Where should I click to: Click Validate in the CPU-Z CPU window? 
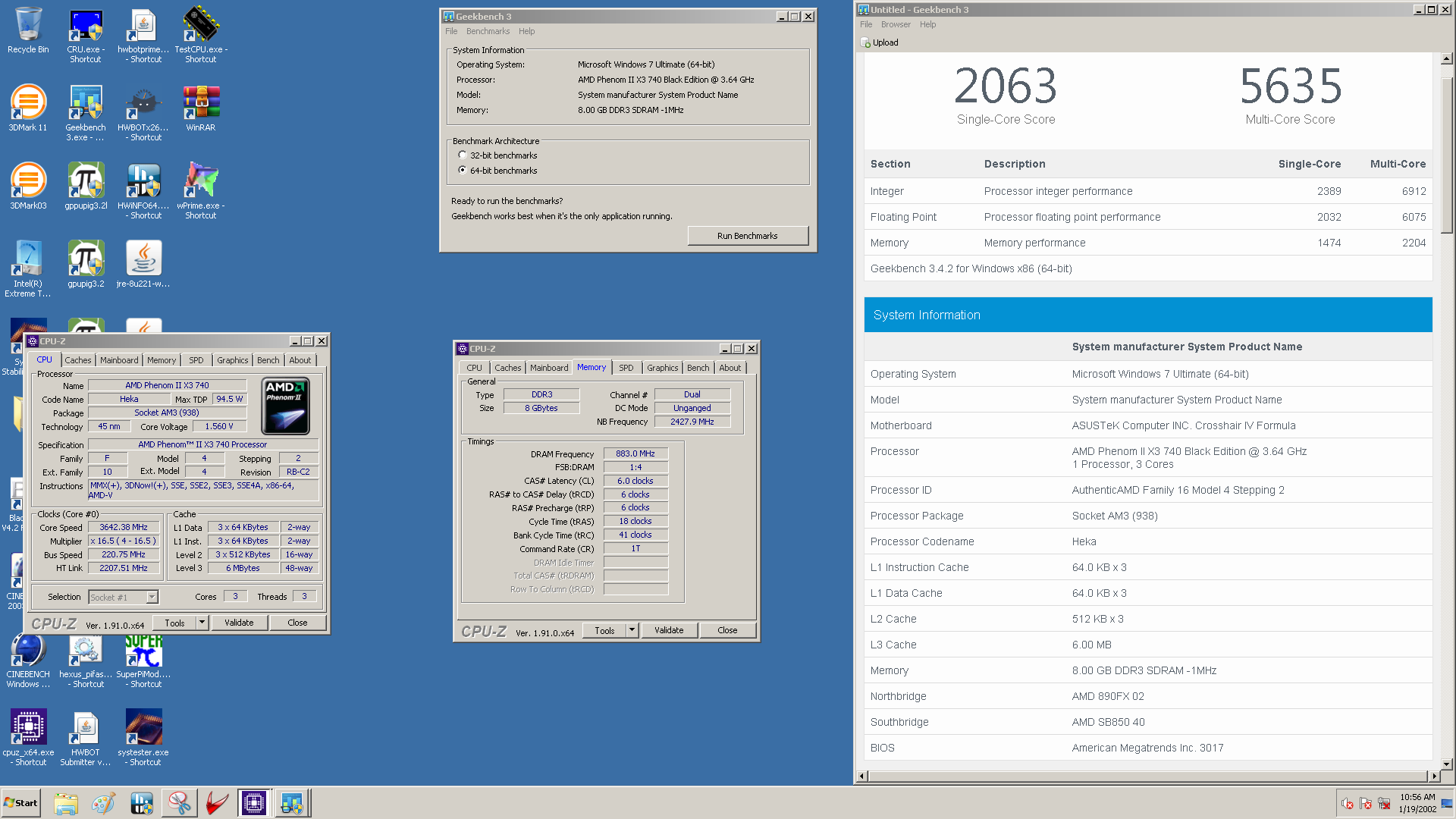[x=239, y=623]
